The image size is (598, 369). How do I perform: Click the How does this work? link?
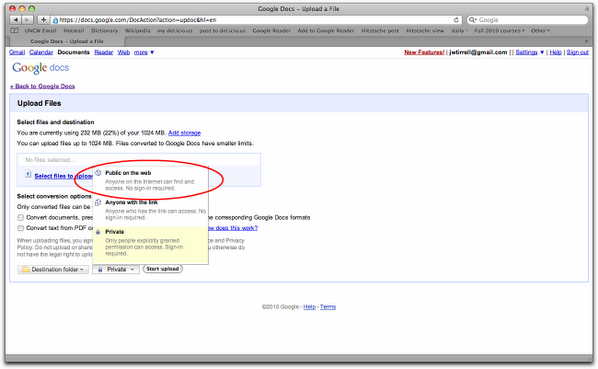pos(233,228)
